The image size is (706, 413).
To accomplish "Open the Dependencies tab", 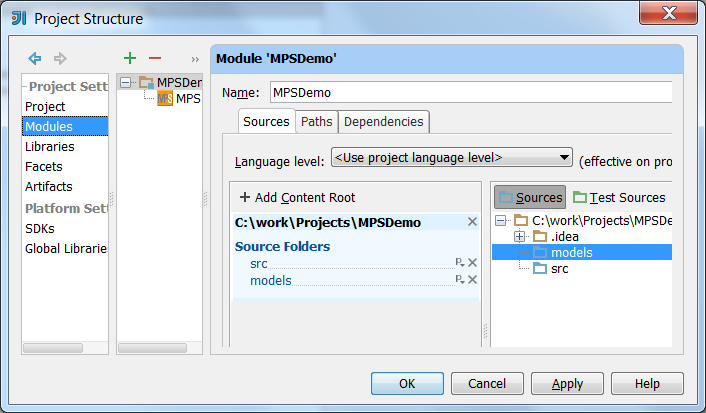I will point(384,122).
